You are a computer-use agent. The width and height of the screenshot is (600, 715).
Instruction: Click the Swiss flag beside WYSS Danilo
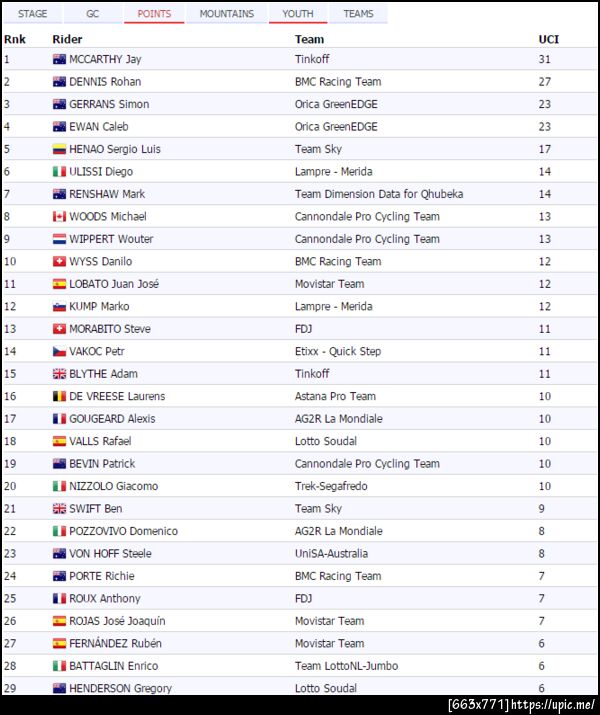pos(59,261)
